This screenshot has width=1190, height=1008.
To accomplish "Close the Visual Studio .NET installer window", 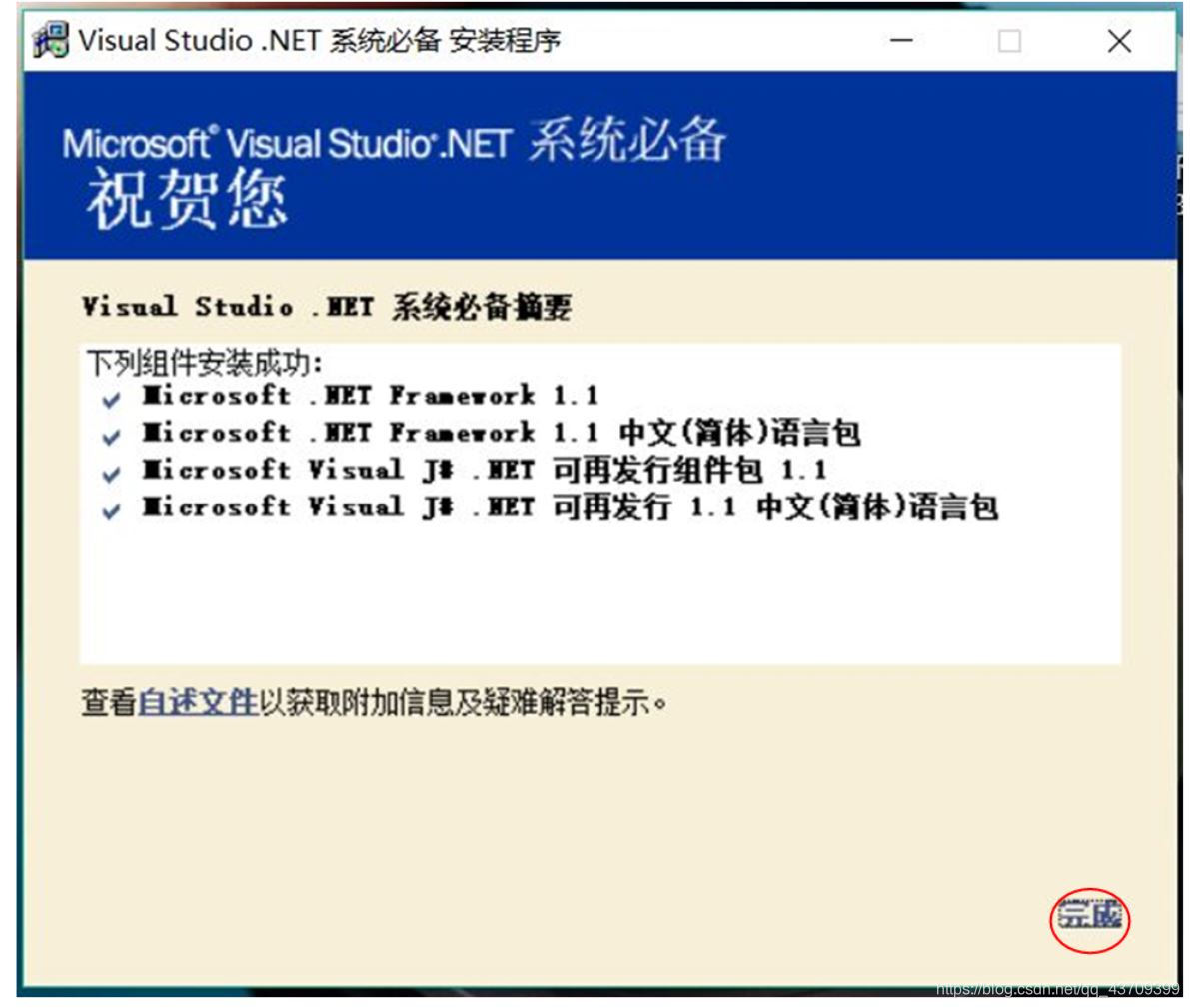I will 1119,41.
